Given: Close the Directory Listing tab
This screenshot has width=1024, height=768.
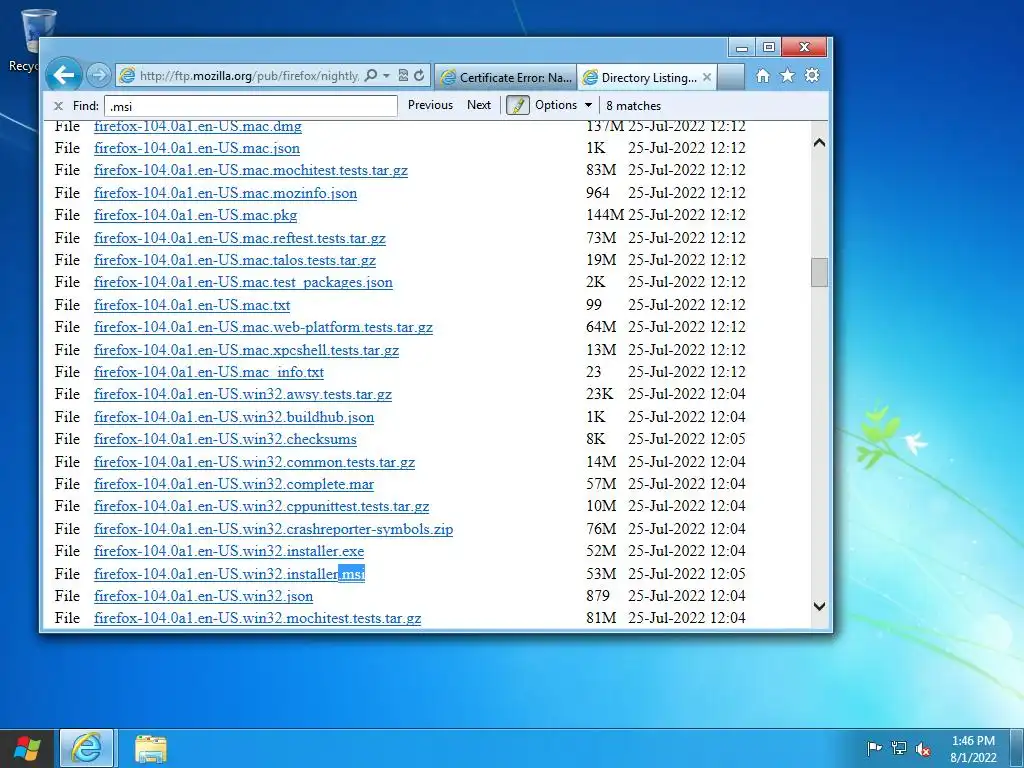Looking at the screenshot, I should click(707, 77).
